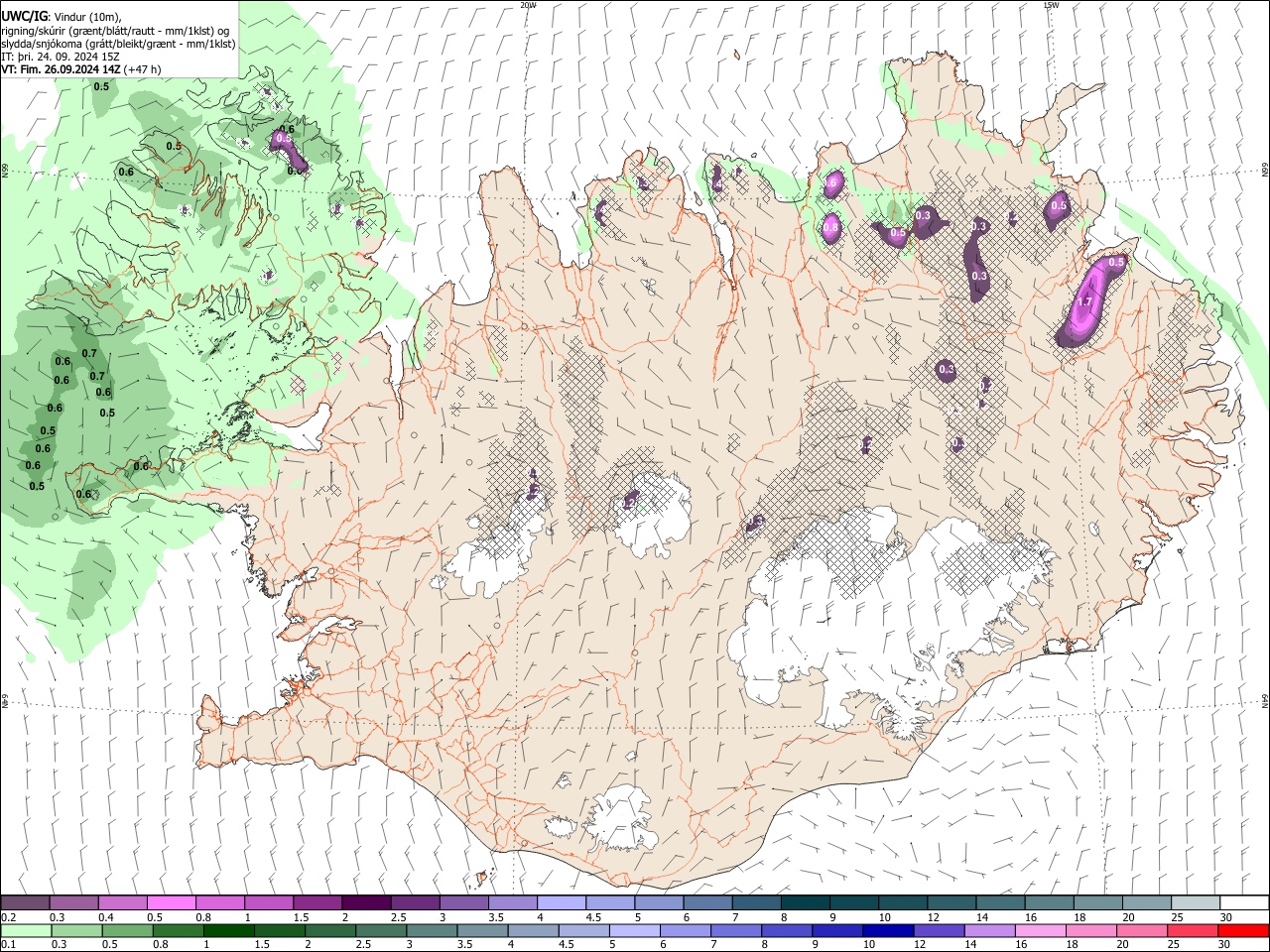Click the '(+47 h)' forecast offset text
Viewport: 1270px width, 952px height.
pyautogui.click(x=143, y=69)
